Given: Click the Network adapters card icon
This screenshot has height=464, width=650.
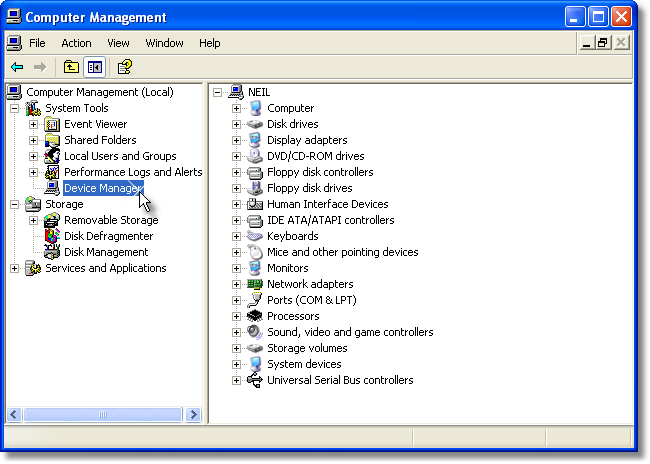Looking at the screenshot, I should 255,284.
